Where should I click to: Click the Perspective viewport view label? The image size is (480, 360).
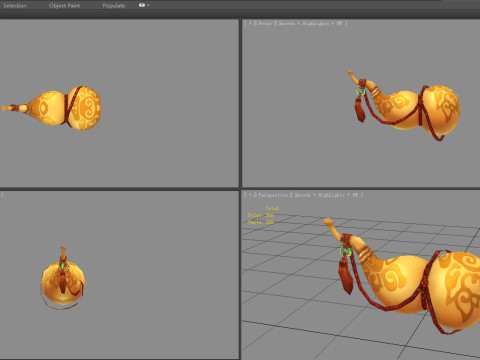[273, 195]
